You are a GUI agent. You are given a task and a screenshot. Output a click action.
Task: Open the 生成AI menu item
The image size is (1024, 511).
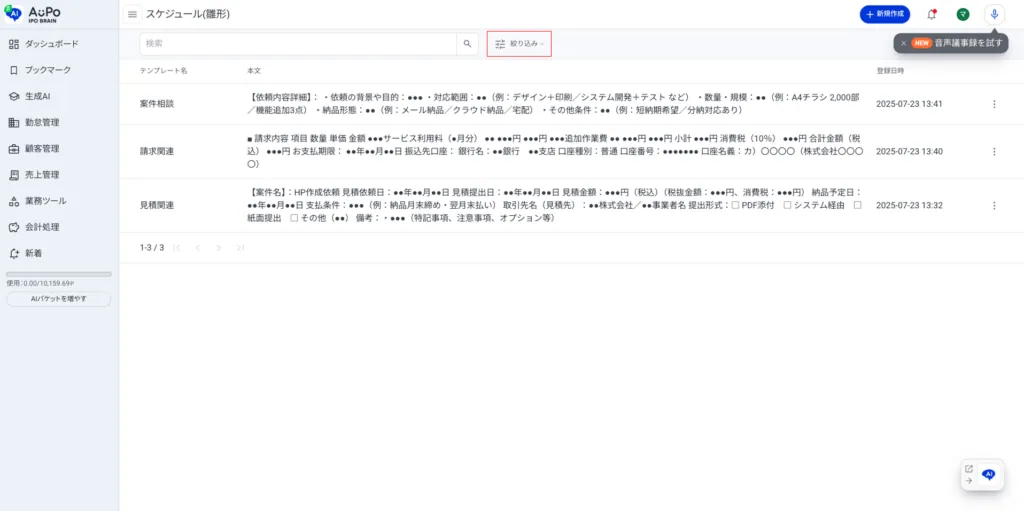59,96
